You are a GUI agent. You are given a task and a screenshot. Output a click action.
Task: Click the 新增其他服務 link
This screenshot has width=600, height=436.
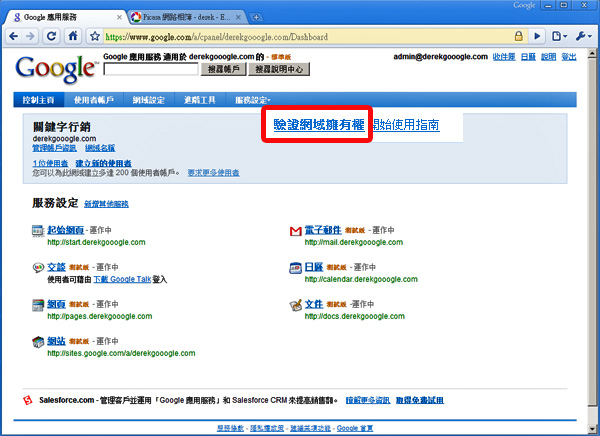(106, 204)
